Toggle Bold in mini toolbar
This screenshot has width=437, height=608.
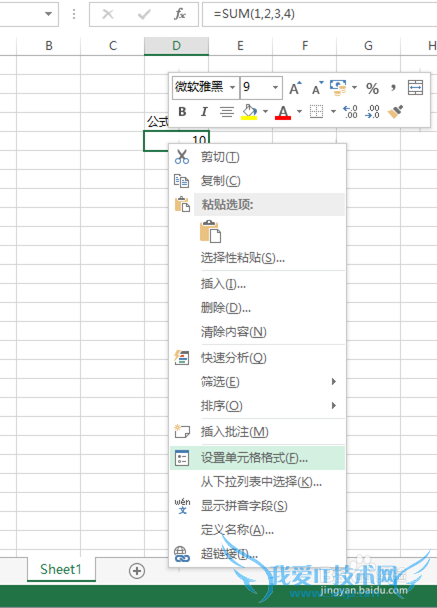182,112
